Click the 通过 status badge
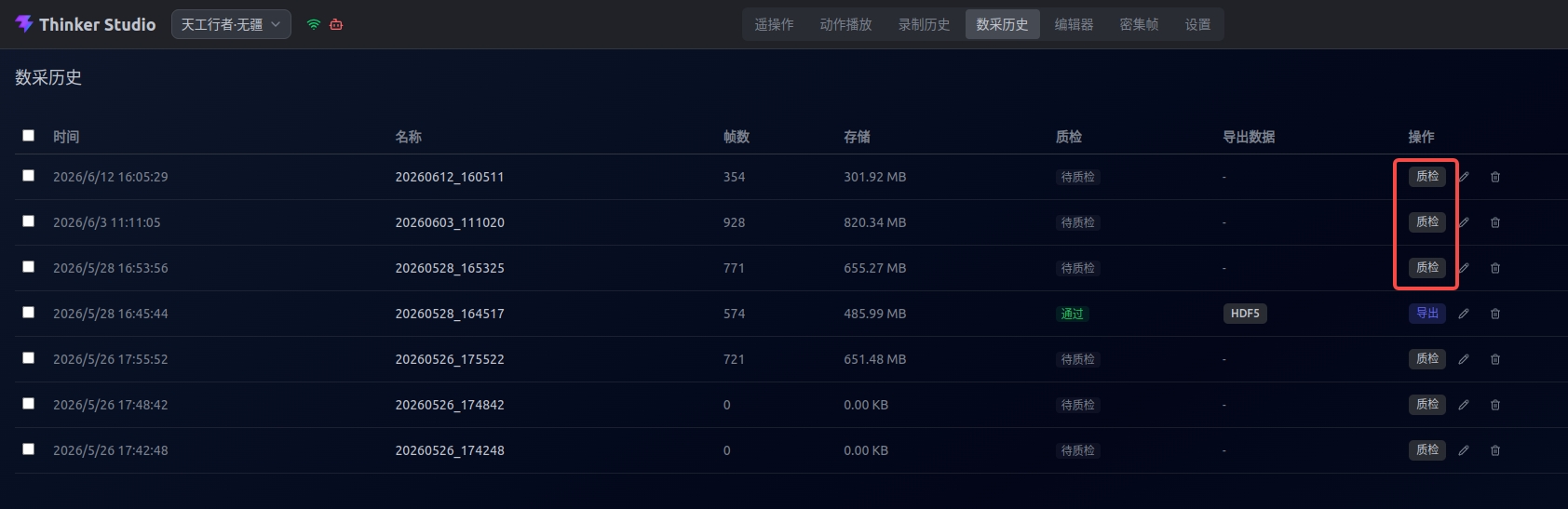 1073,314
